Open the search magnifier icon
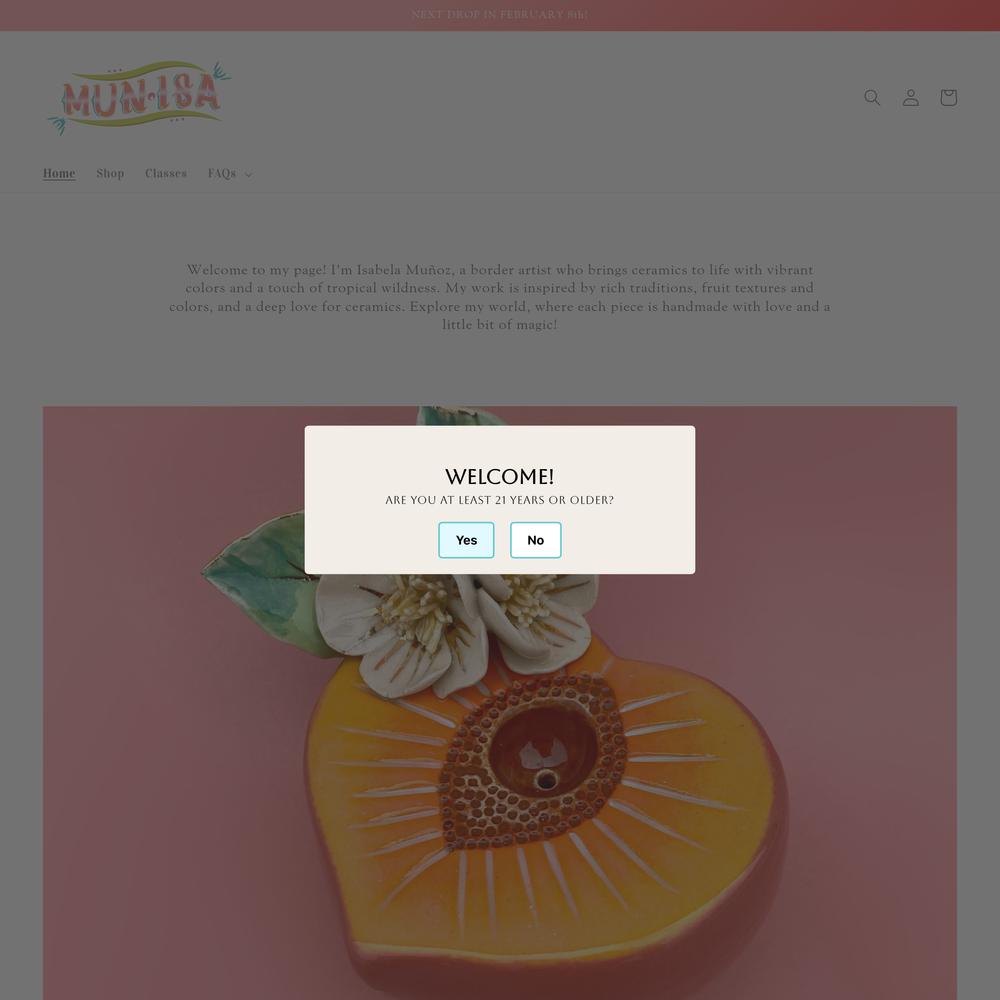Image resolution: width=1000 pixels, height=1000 pixels. click(x=872, y=97)
